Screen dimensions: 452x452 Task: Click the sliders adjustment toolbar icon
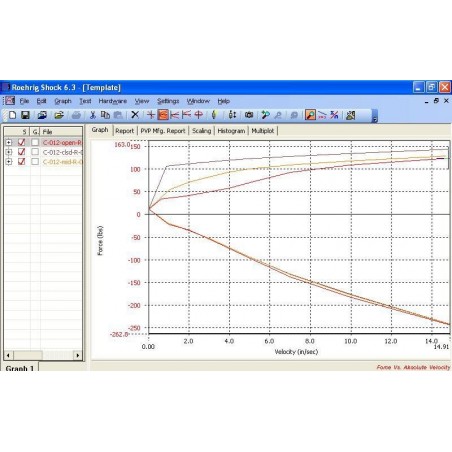(232, 115)
